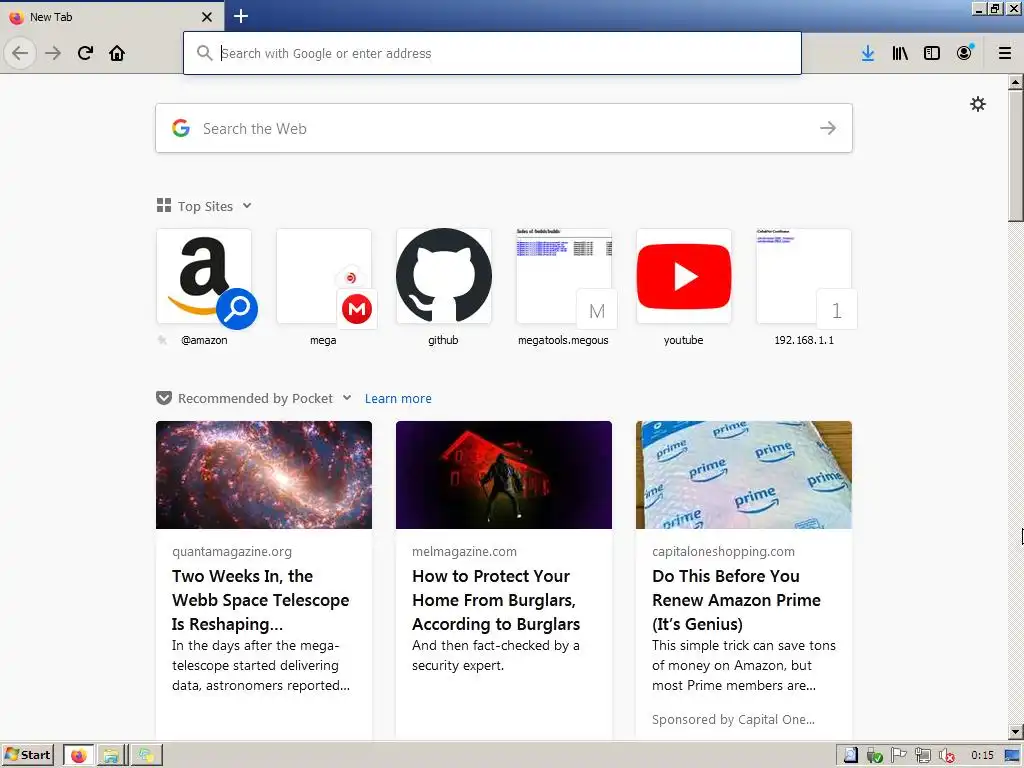Open the Amazon Prime package article image

point(744,475)
